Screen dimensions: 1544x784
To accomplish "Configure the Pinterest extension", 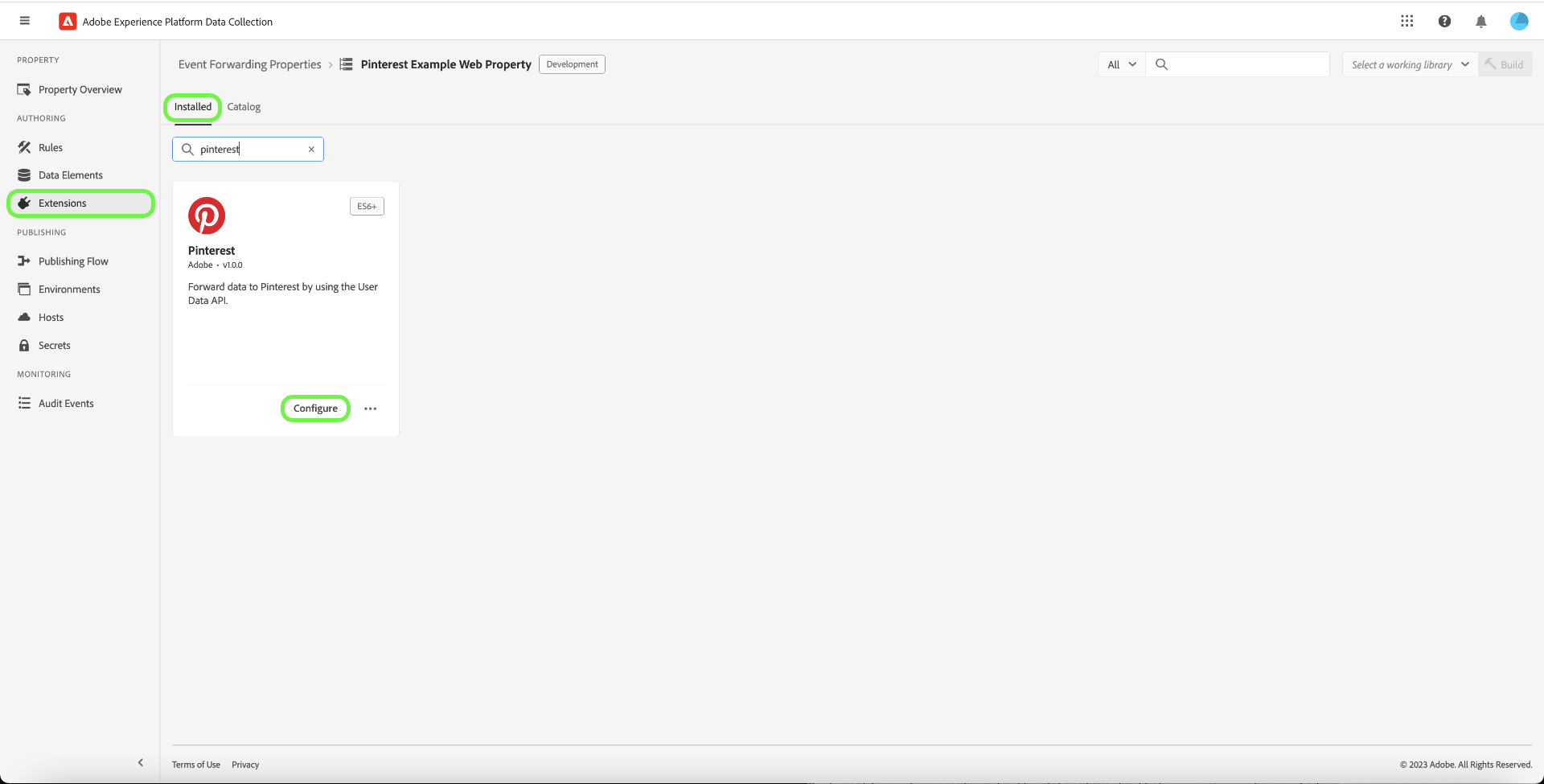I will tap(315, 408).
